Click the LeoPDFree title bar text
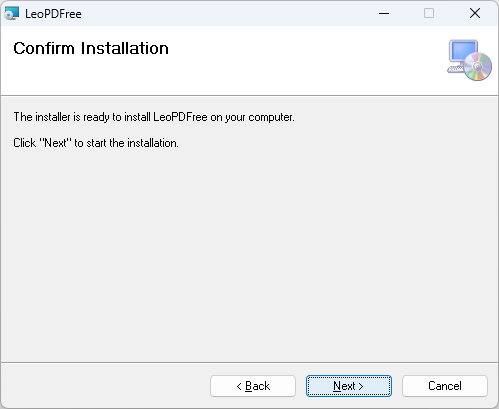The image size is (499, 409). click(53, 14)
